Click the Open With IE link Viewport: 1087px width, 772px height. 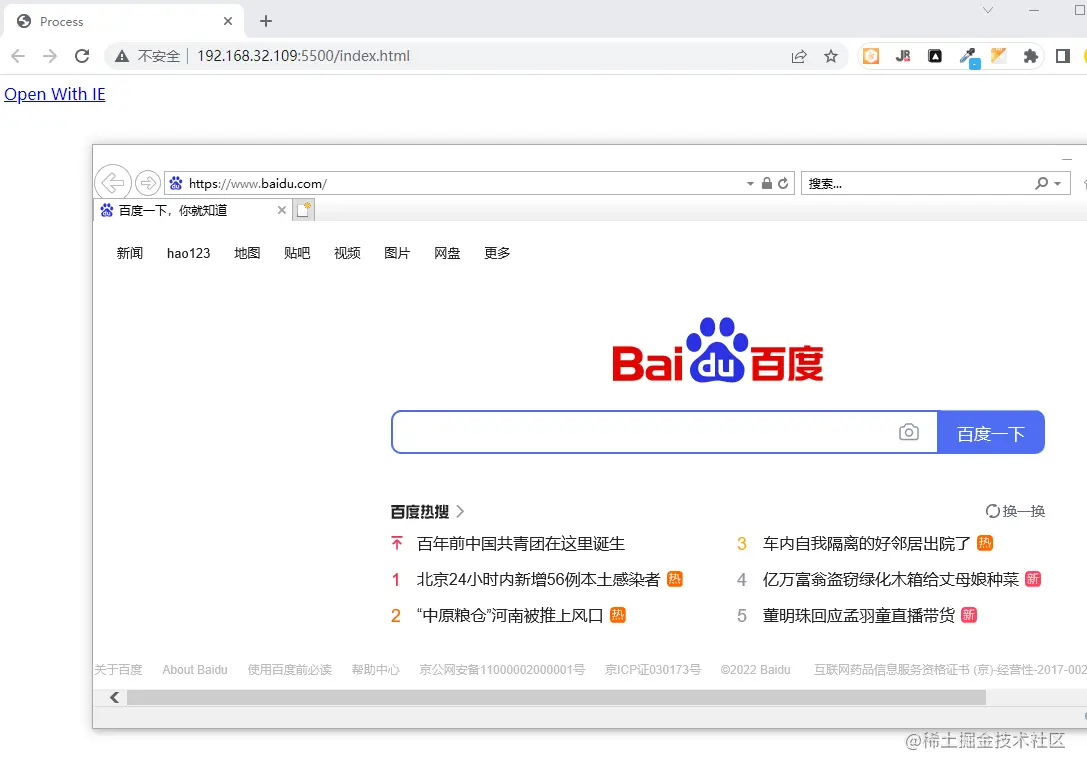pos(55,94)
